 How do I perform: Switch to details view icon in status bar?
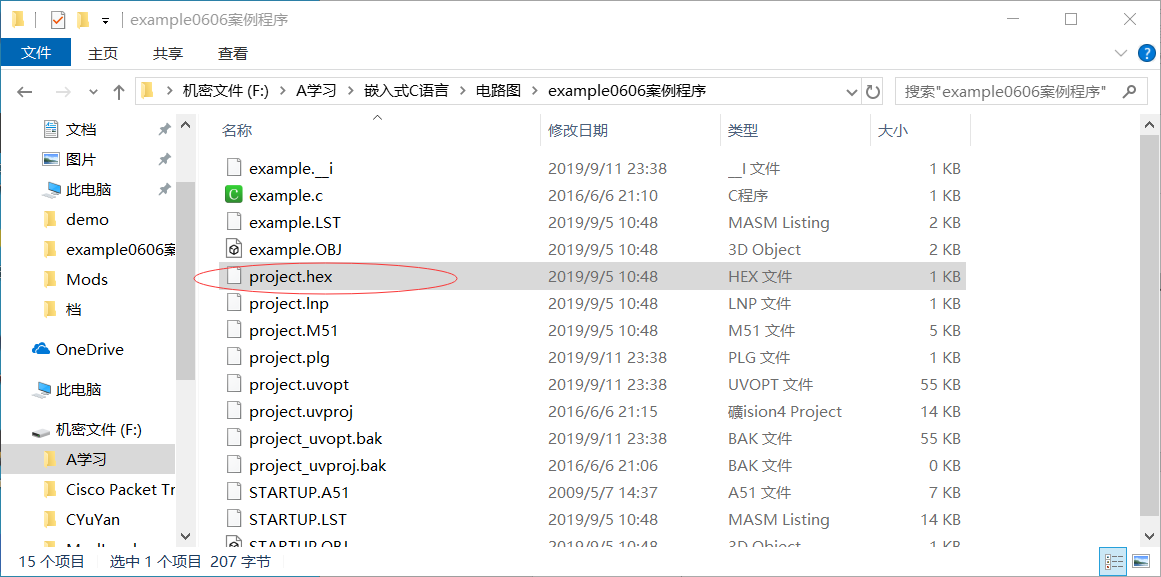point(1111,562)
